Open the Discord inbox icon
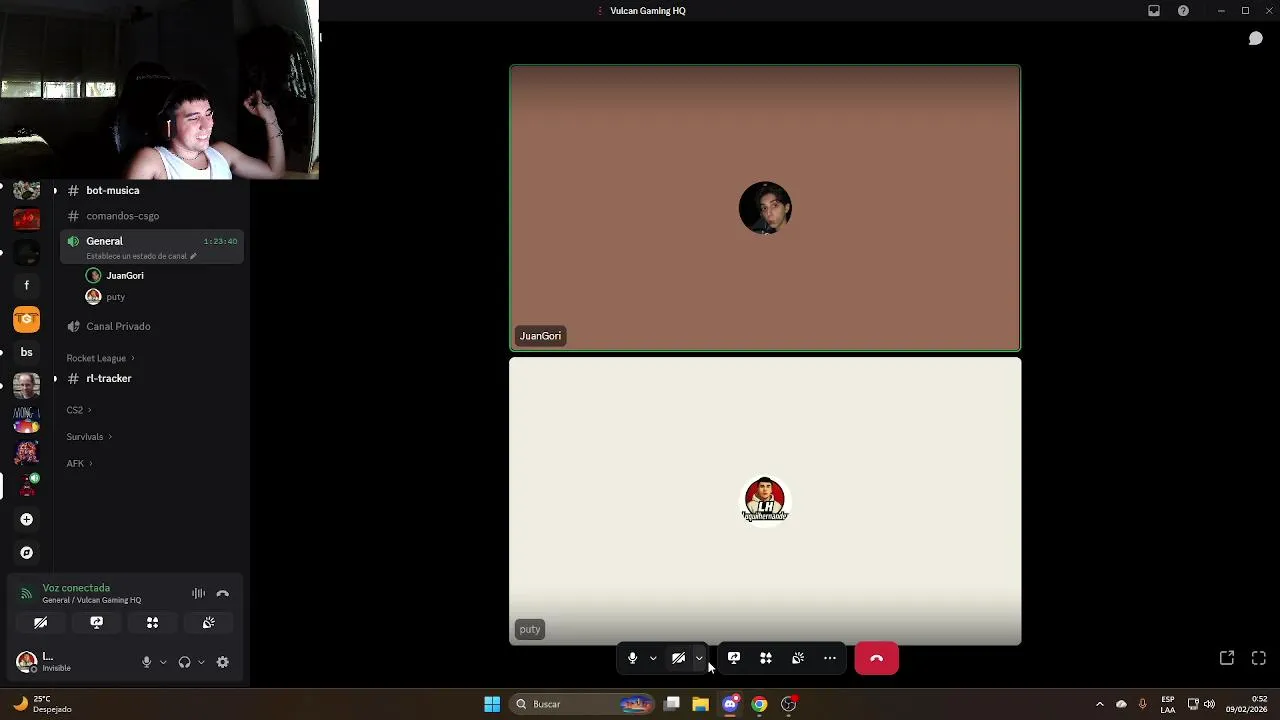 1154,11
